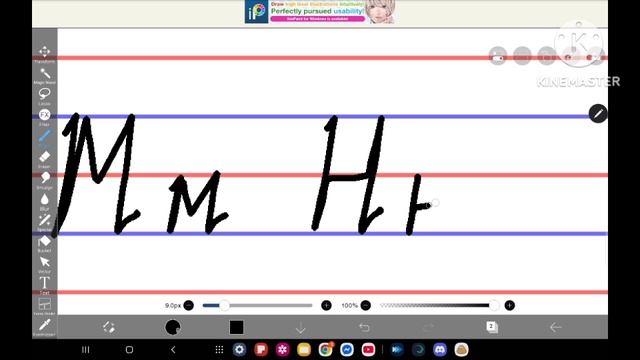Click the 100% opacity value
The image size is (640, 360).
(349, 305)
